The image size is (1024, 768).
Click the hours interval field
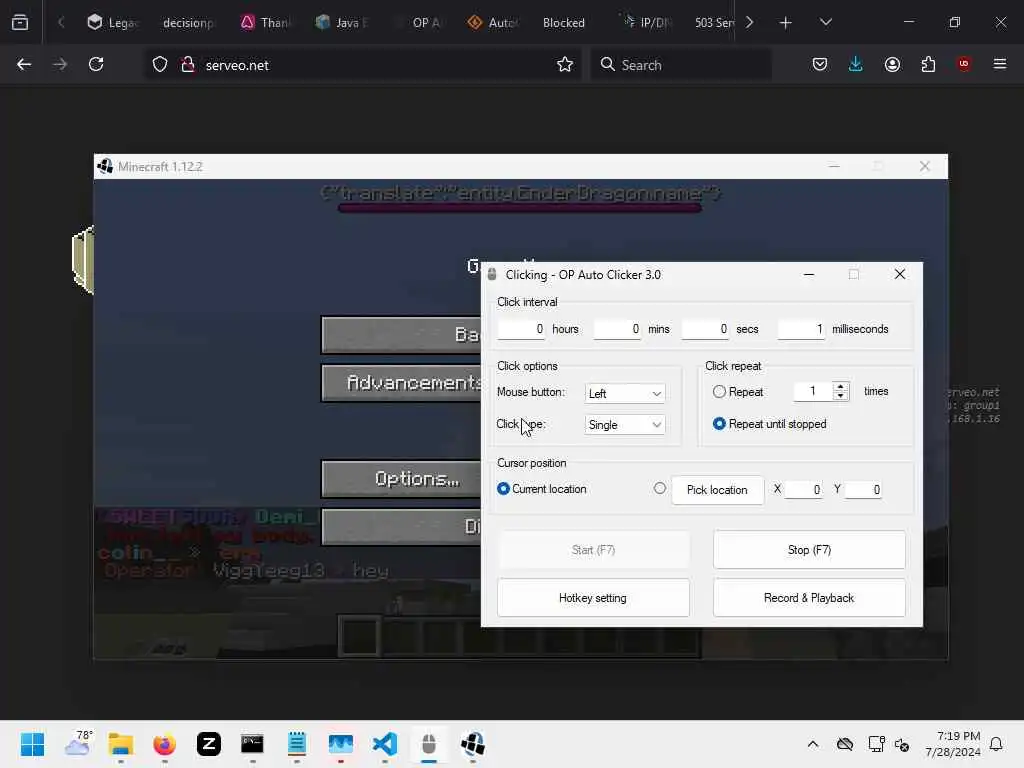(521, 329)
